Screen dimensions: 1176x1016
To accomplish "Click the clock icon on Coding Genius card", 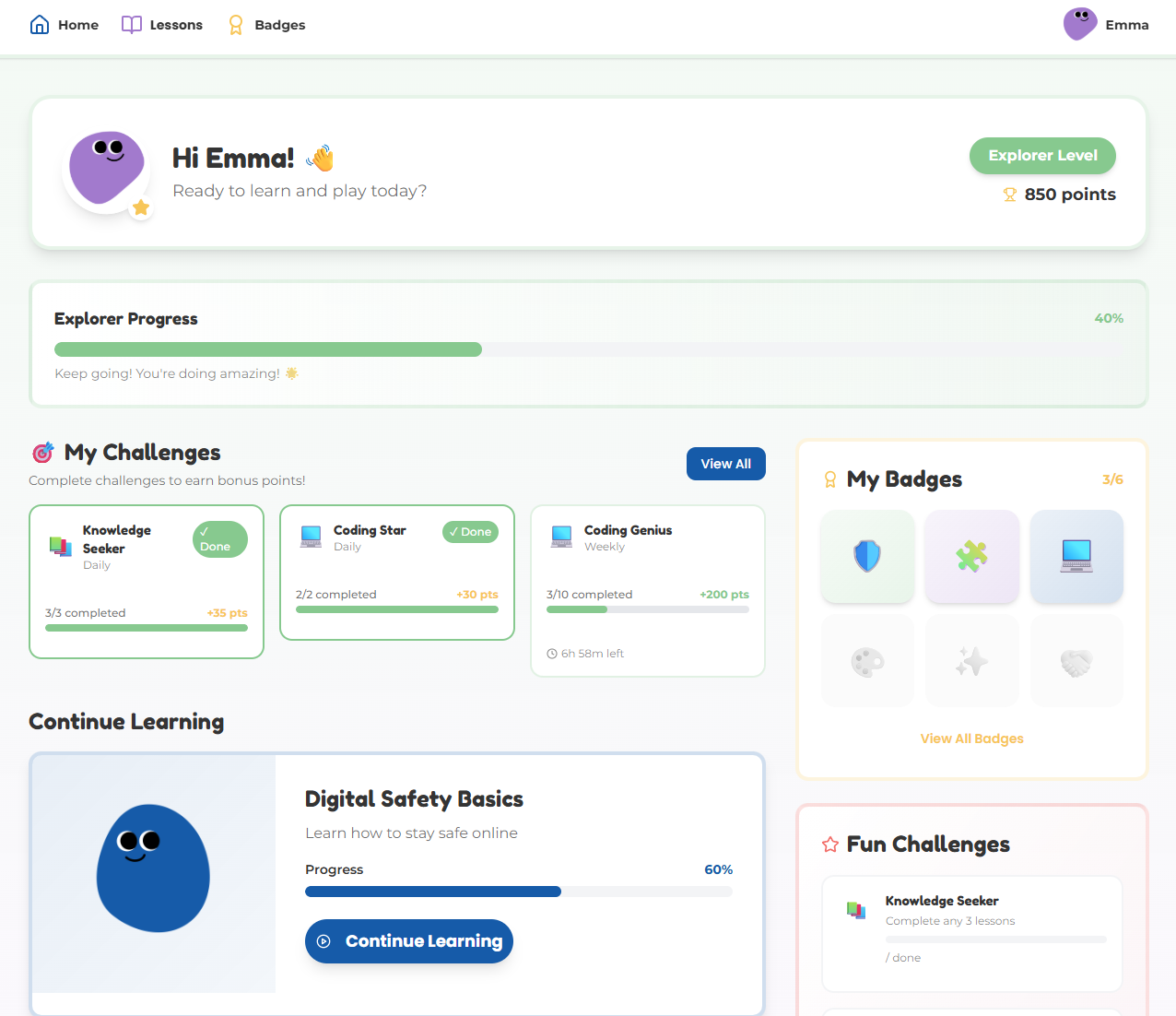I will point(553,653).
